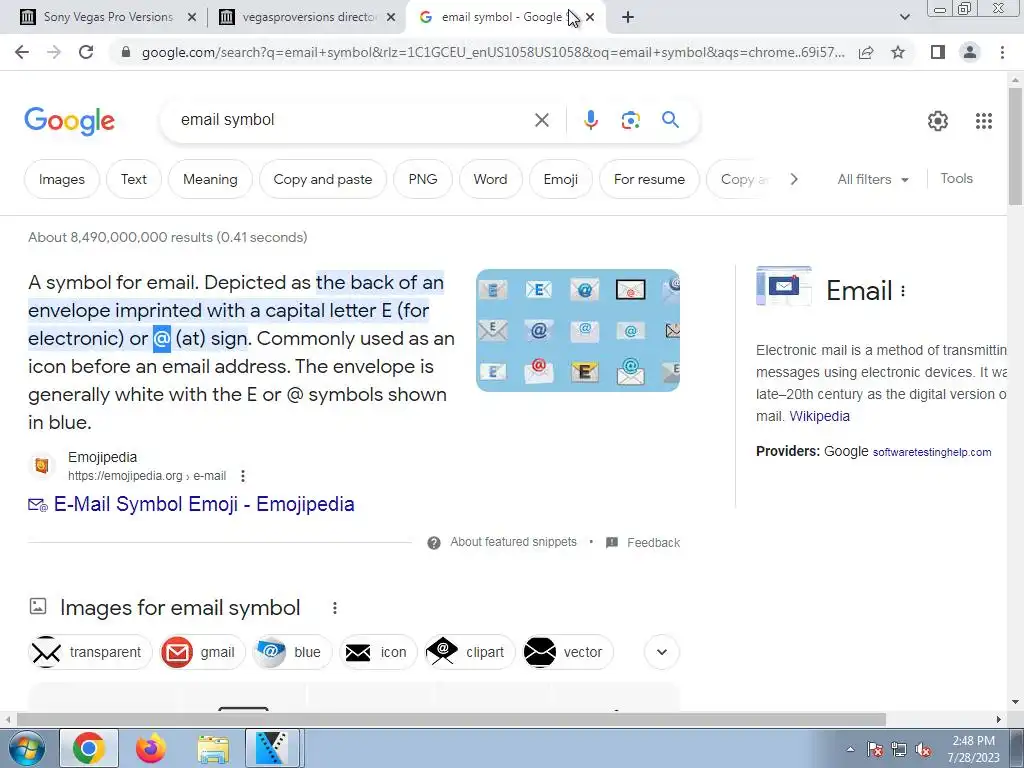Select the PNG filter chip
The height and width of the screenshot is (768, 1024).
[x=423, y=180]
